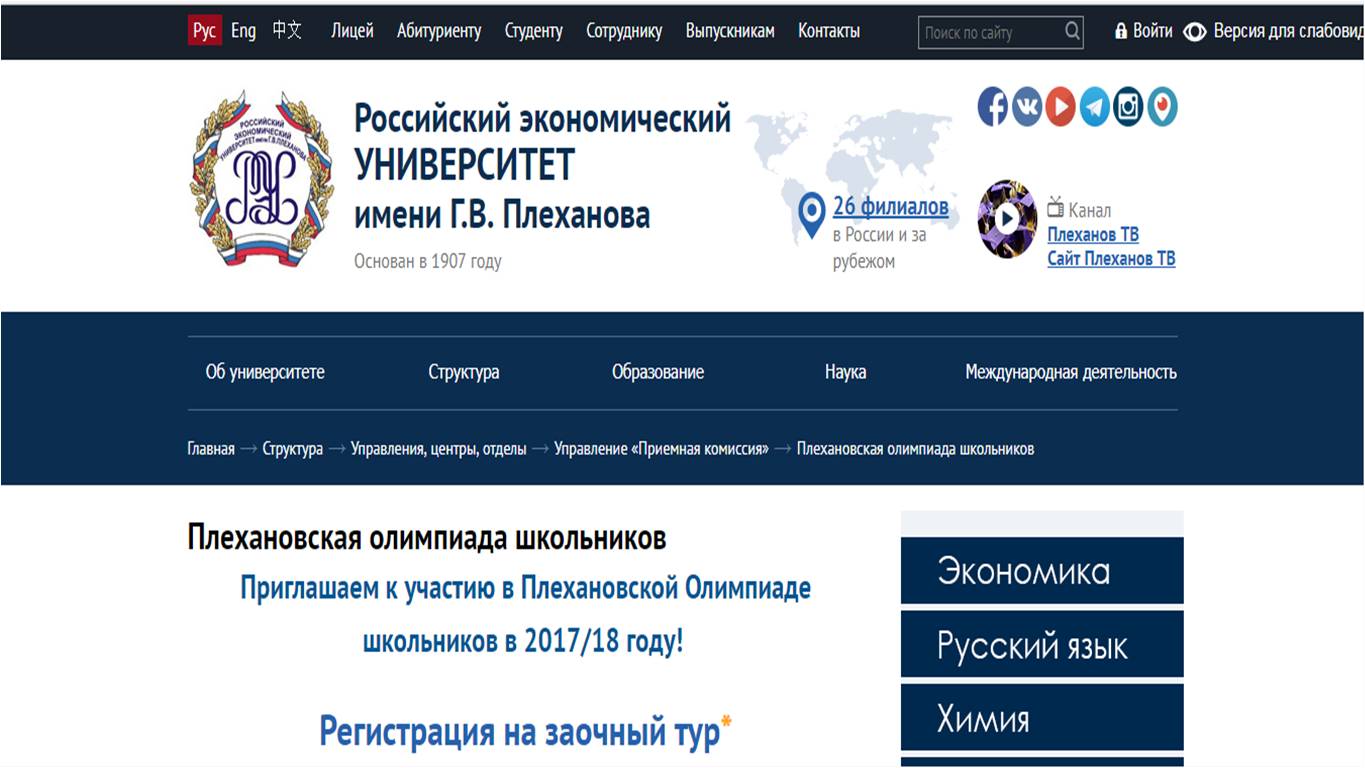
Task: Go to Управление «Приемная комиссия» breadcrumb
Action: point(662,449)
